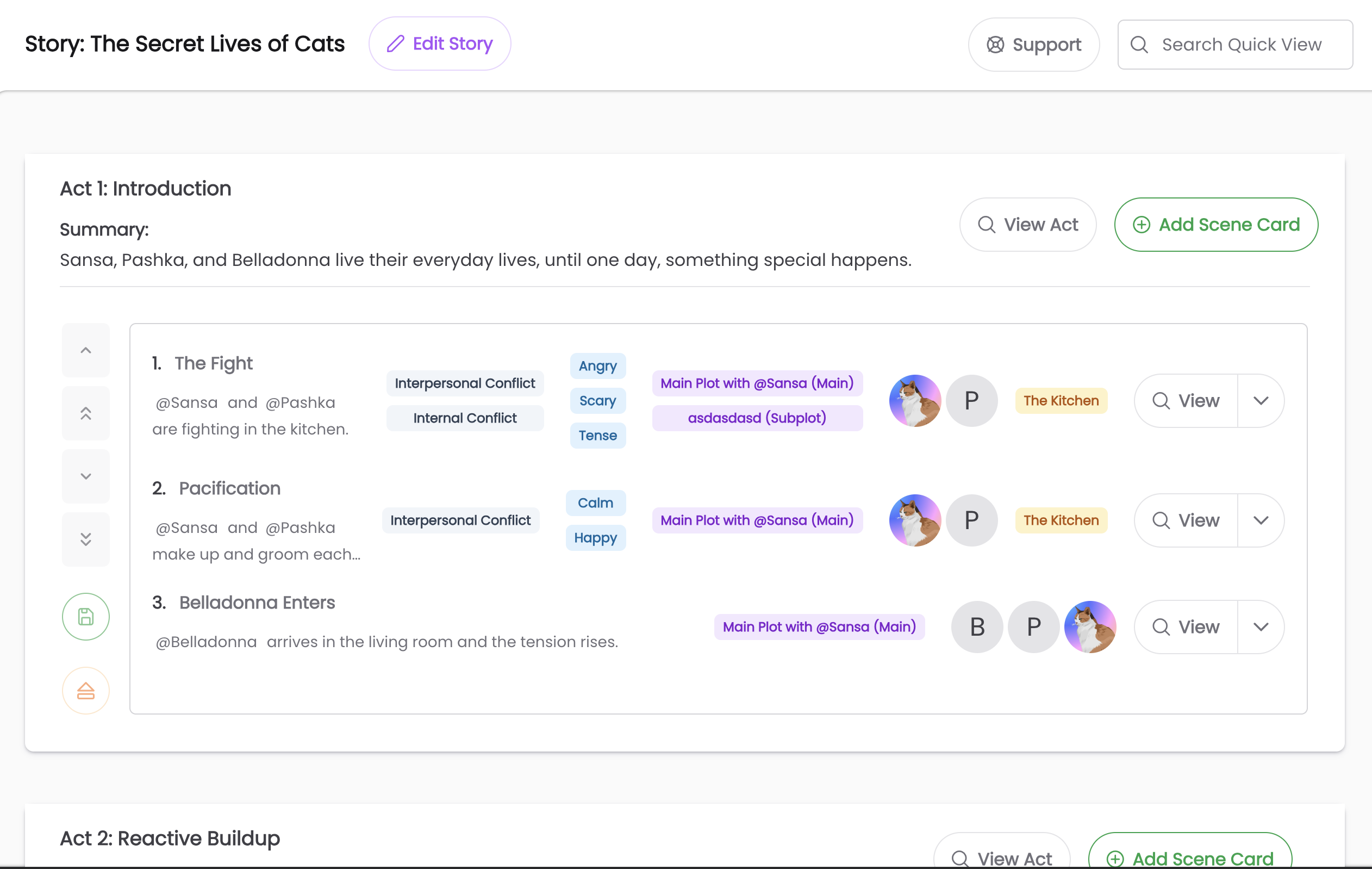View The Fight scene card

tap(1186, 401)
